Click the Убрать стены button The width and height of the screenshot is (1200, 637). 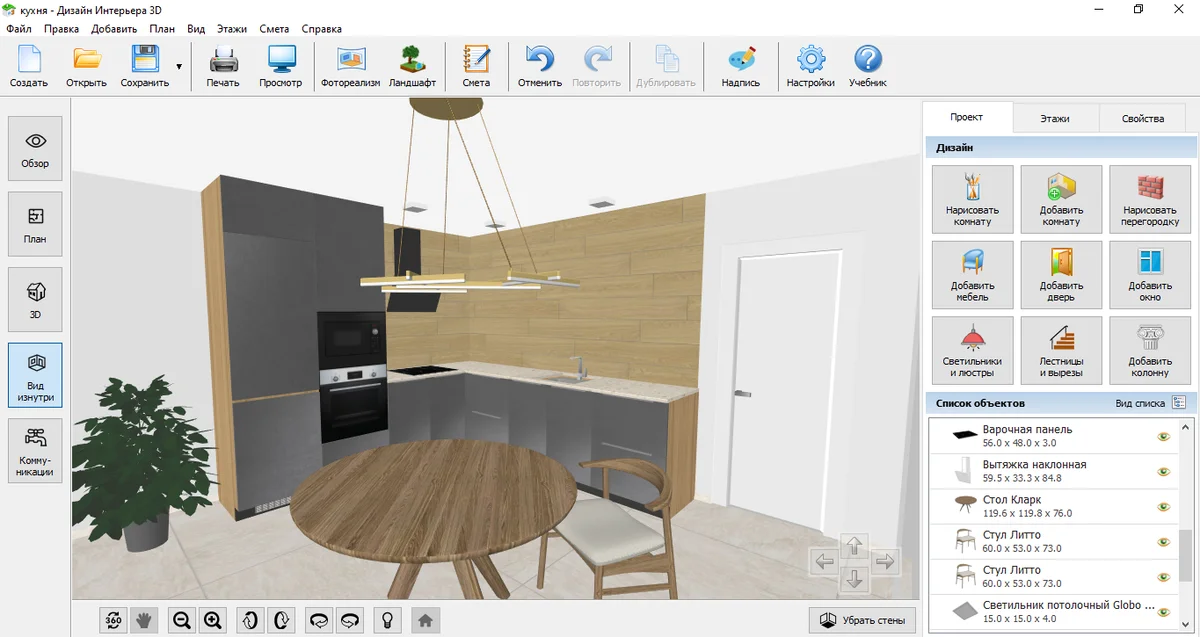(x=861, y=621)
